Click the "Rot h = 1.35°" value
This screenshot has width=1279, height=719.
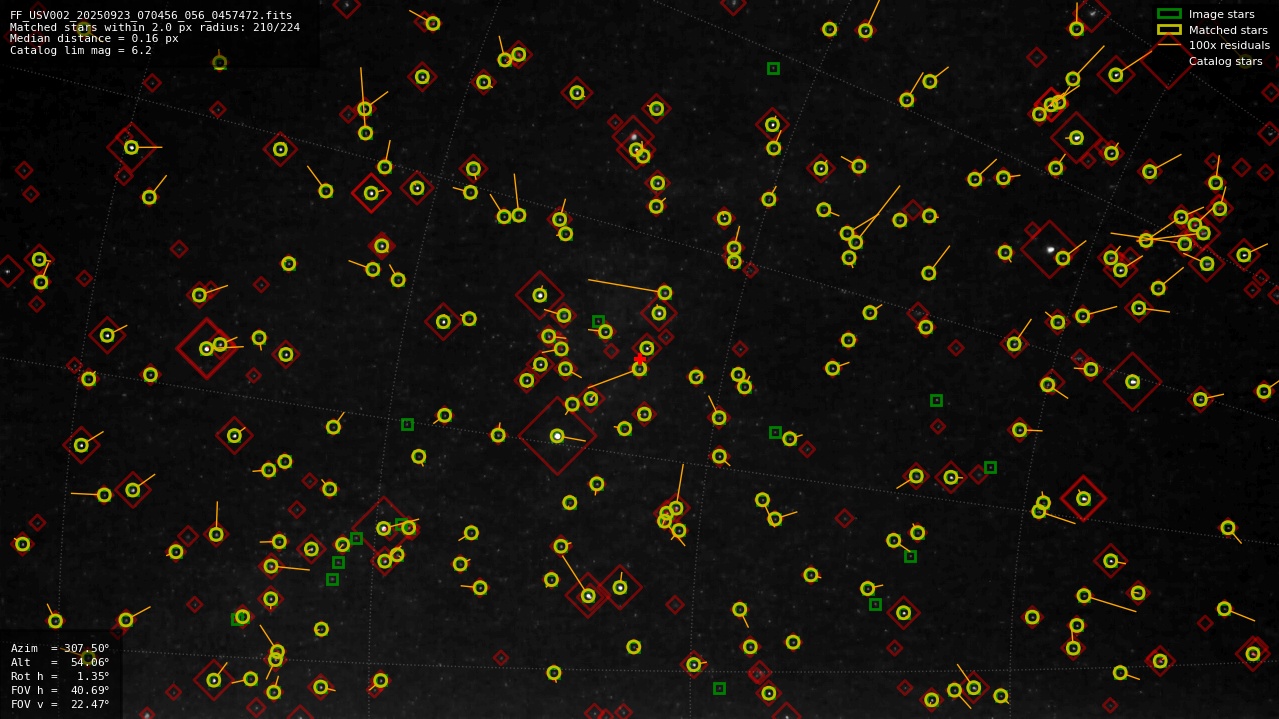(60, 676)
